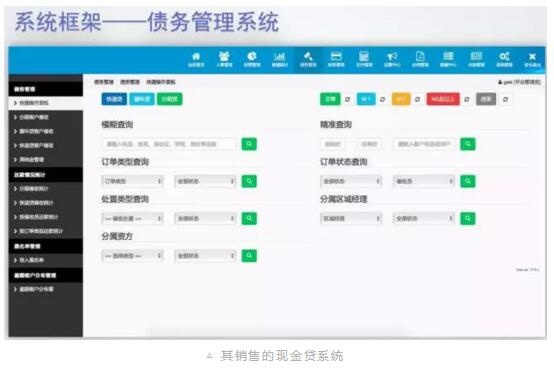Click search icon for 分属区域经理

(468, 218)
